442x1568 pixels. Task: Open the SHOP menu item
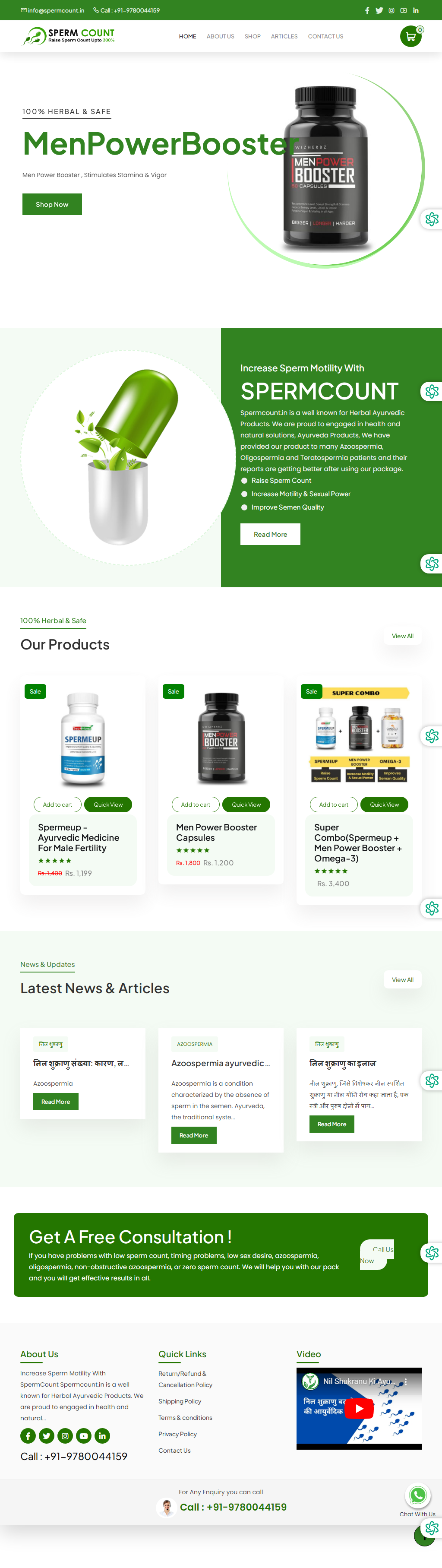pyautogui.click(x=253, y=37)
